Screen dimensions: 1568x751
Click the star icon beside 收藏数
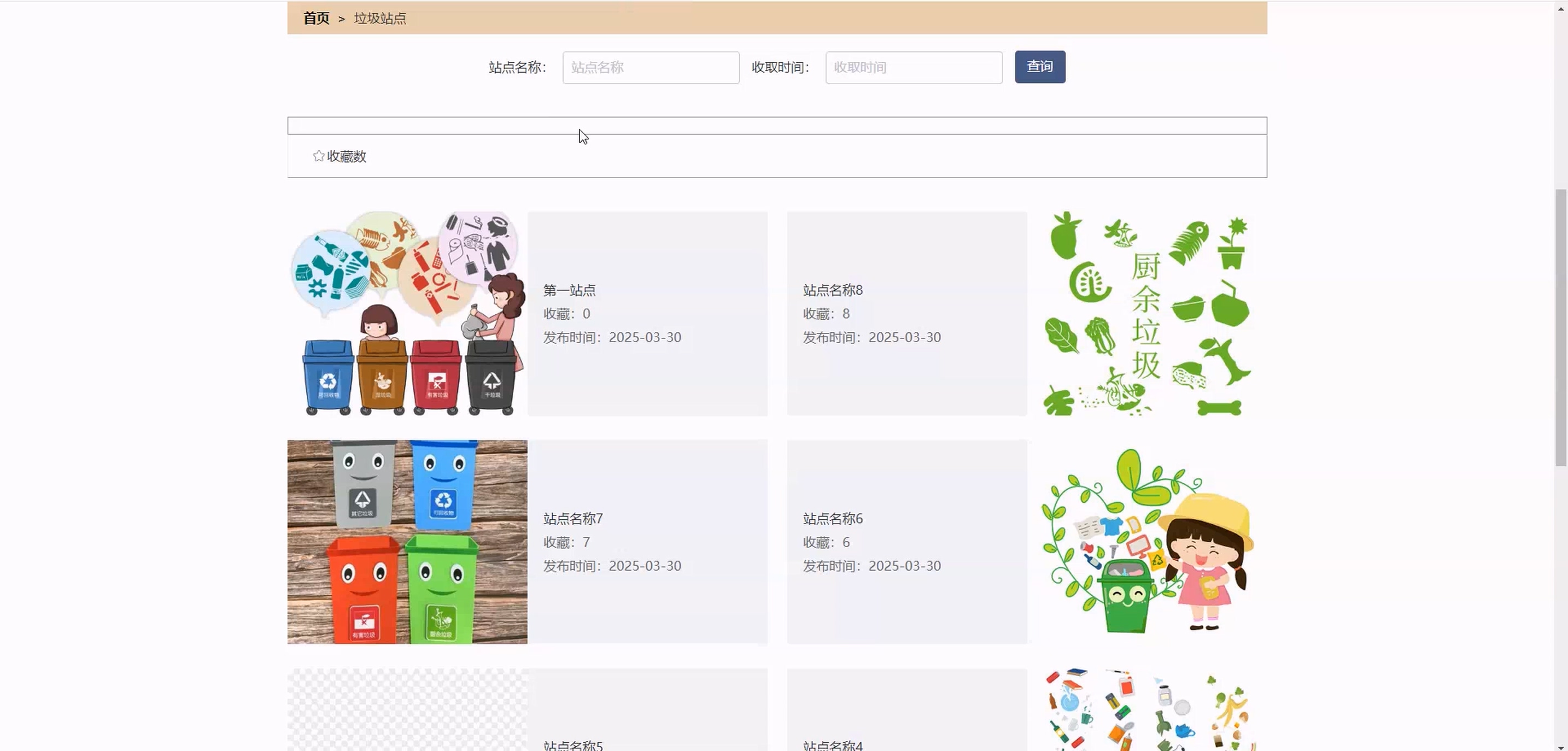tap(318, 156)
